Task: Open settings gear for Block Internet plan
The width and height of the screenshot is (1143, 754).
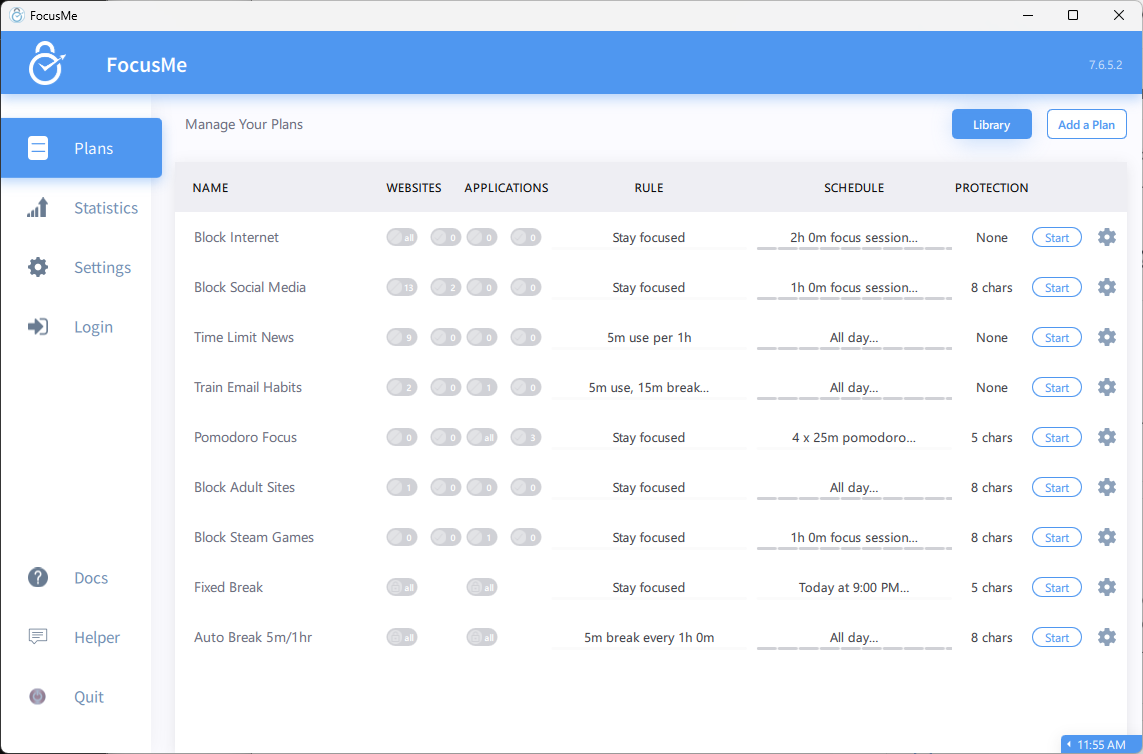Action: [x=1107, y=237]
